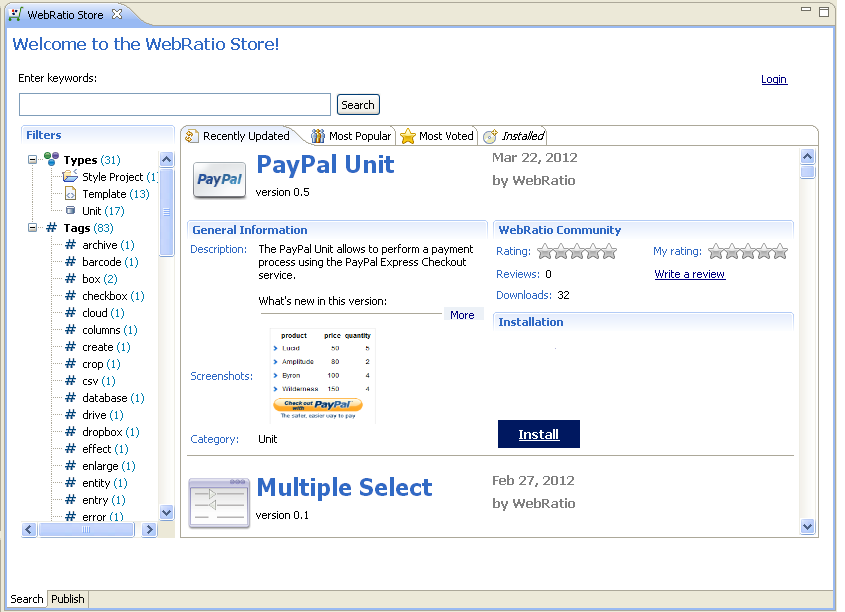Switch to the Most Popular tab

click(352, 136)
